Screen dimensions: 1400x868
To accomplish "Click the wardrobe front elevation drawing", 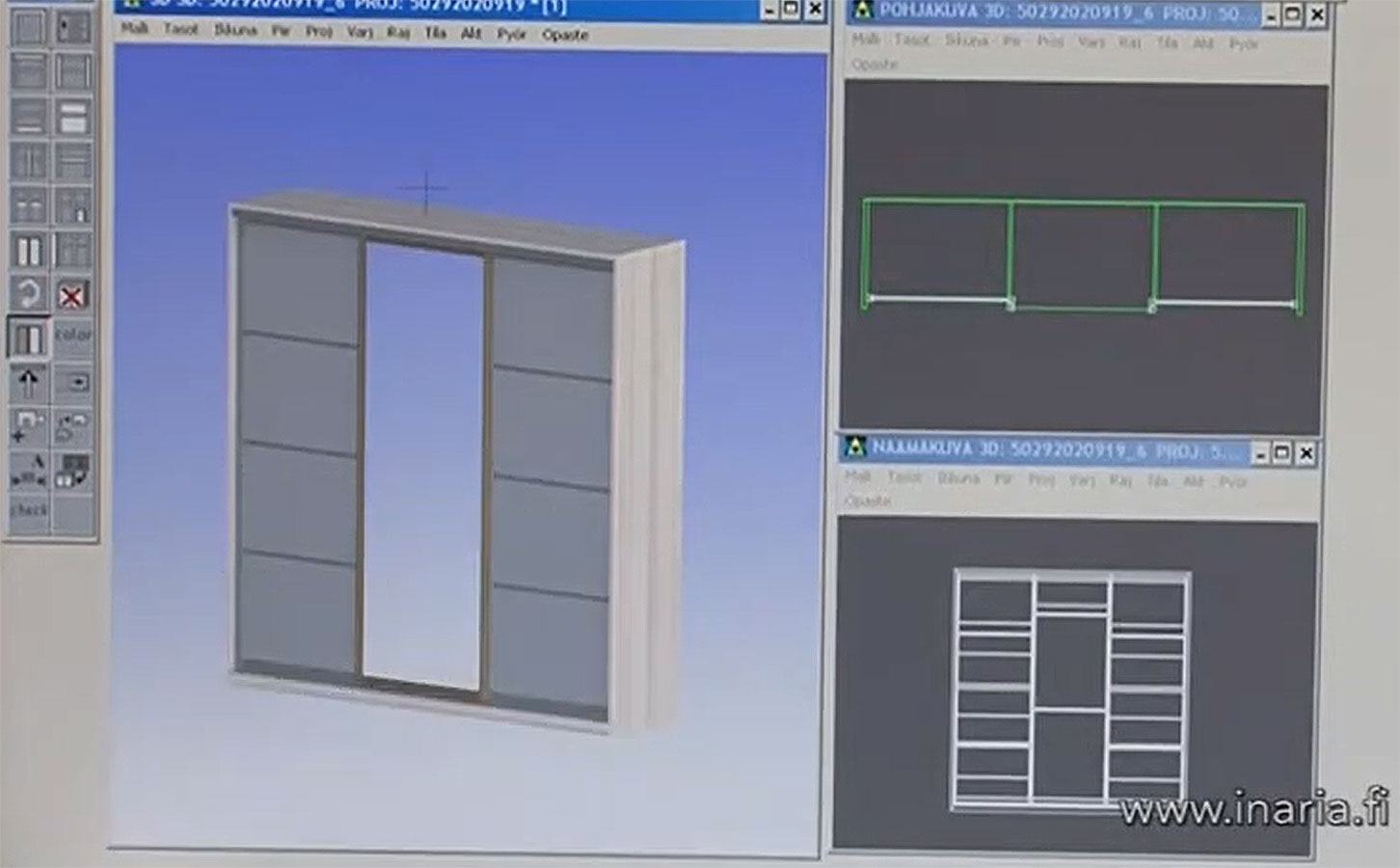I will coord(1071,690).
